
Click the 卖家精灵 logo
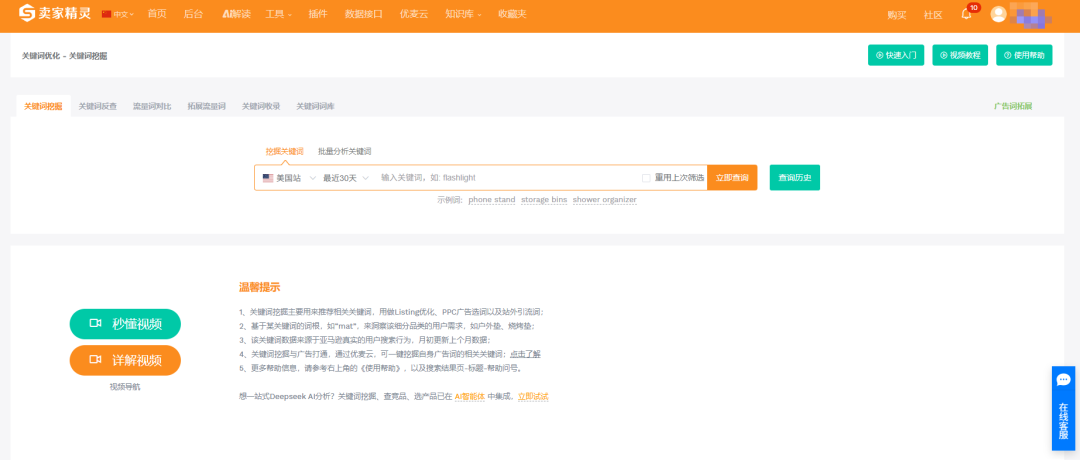click(54, 14)
